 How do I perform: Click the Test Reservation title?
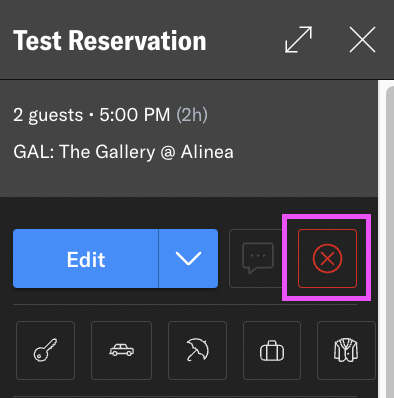(110, 40)
